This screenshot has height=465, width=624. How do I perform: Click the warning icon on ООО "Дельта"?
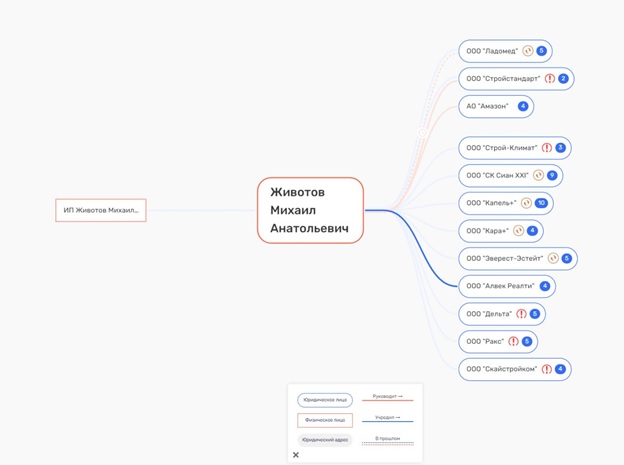[x=521, y=314]
